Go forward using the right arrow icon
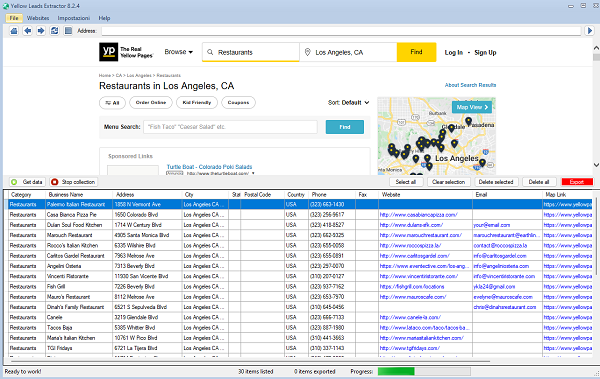This screenshot has width=600, height=379. [41, 31]
